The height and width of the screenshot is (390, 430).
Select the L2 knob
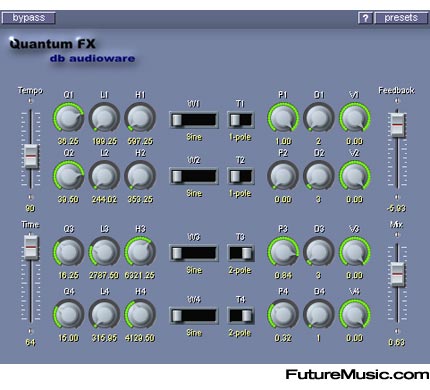click(104, 176)
